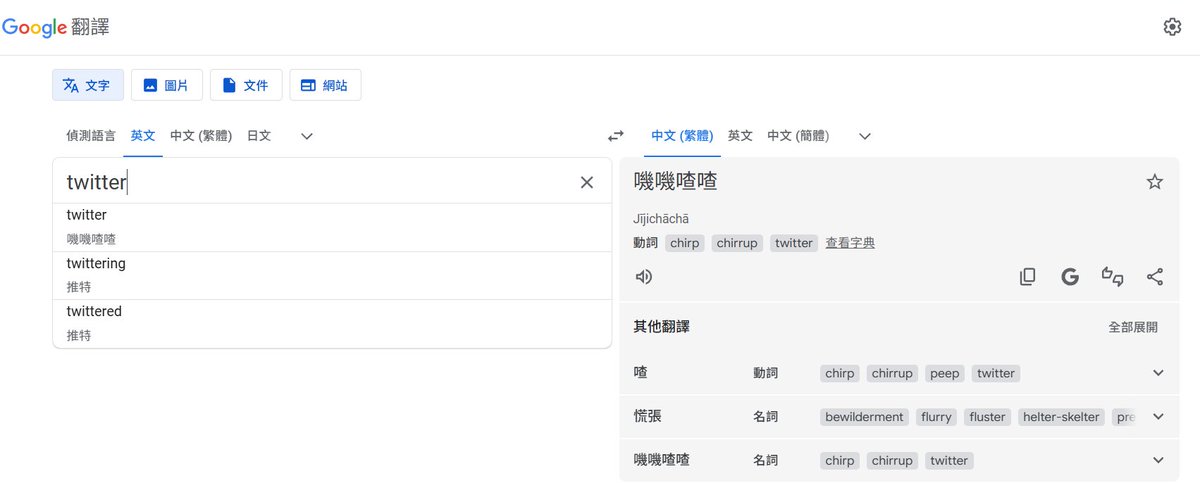Clear the source text with X
This screenshot has height=483, width=1200.
[x=587, y=182]
